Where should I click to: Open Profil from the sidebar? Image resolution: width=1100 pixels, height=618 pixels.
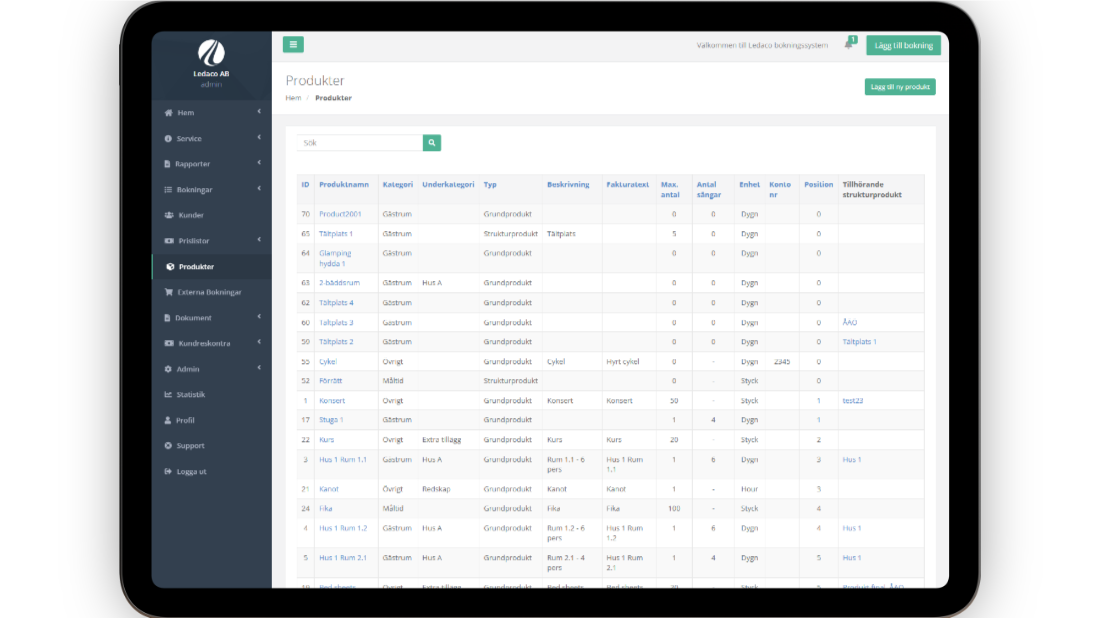186,420
